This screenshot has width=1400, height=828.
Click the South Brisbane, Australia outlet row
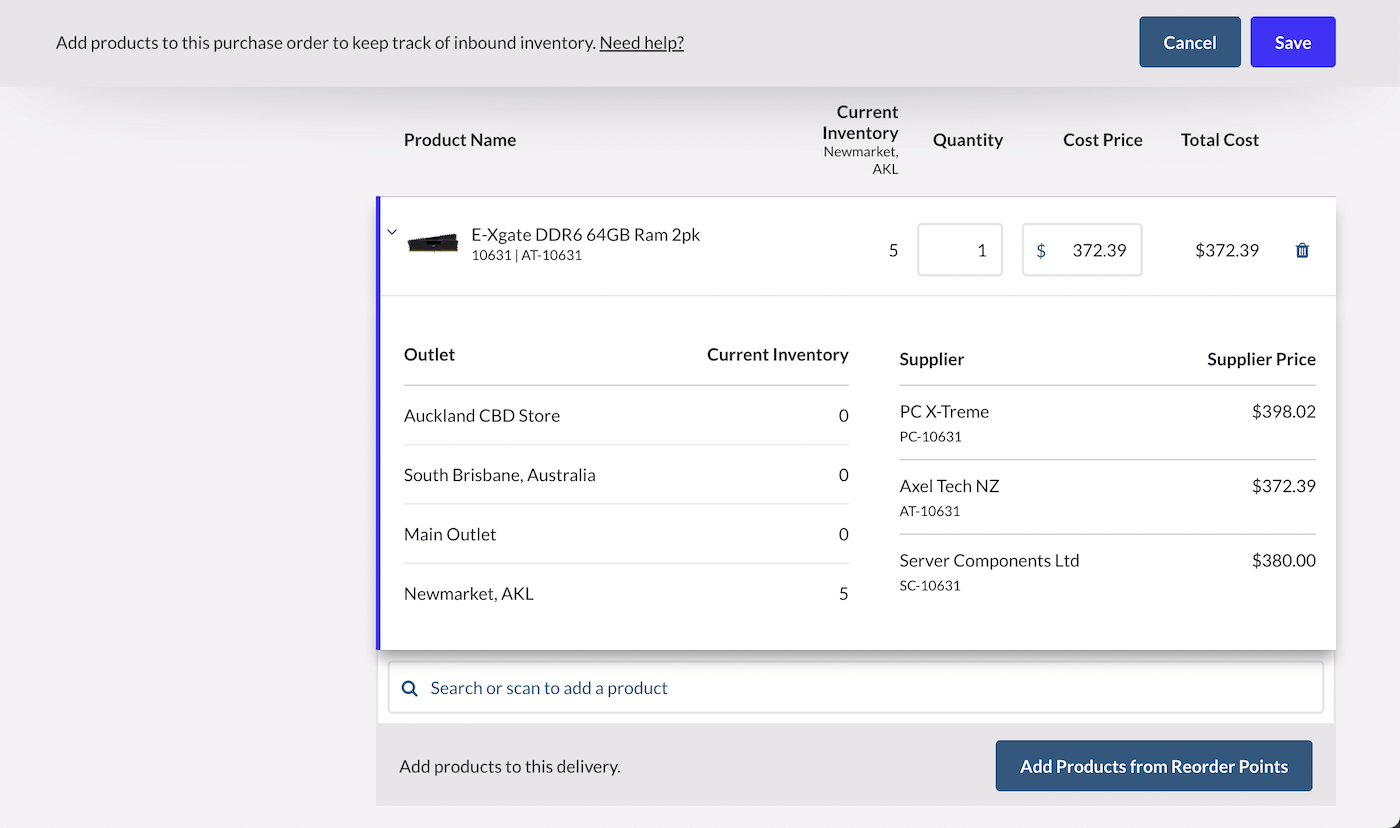click(x=625, y=475)
